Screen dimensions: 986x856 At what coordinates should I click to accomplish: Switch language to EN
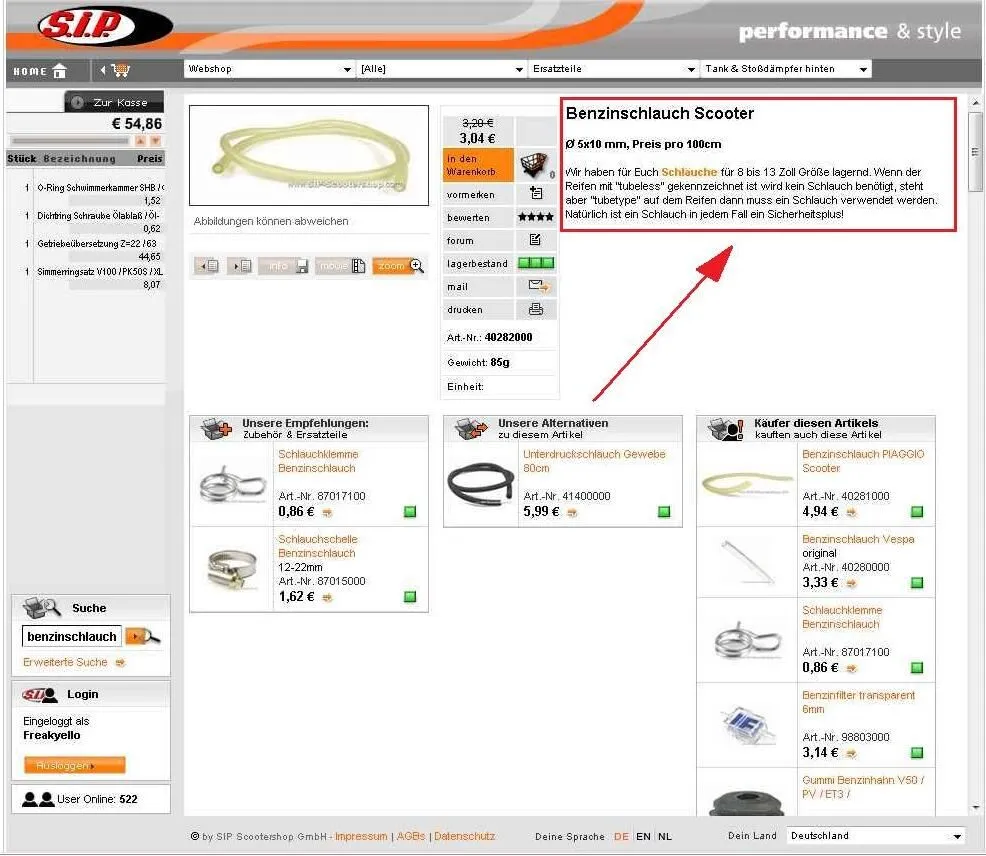pyautogui.click(x=643, y=837)
